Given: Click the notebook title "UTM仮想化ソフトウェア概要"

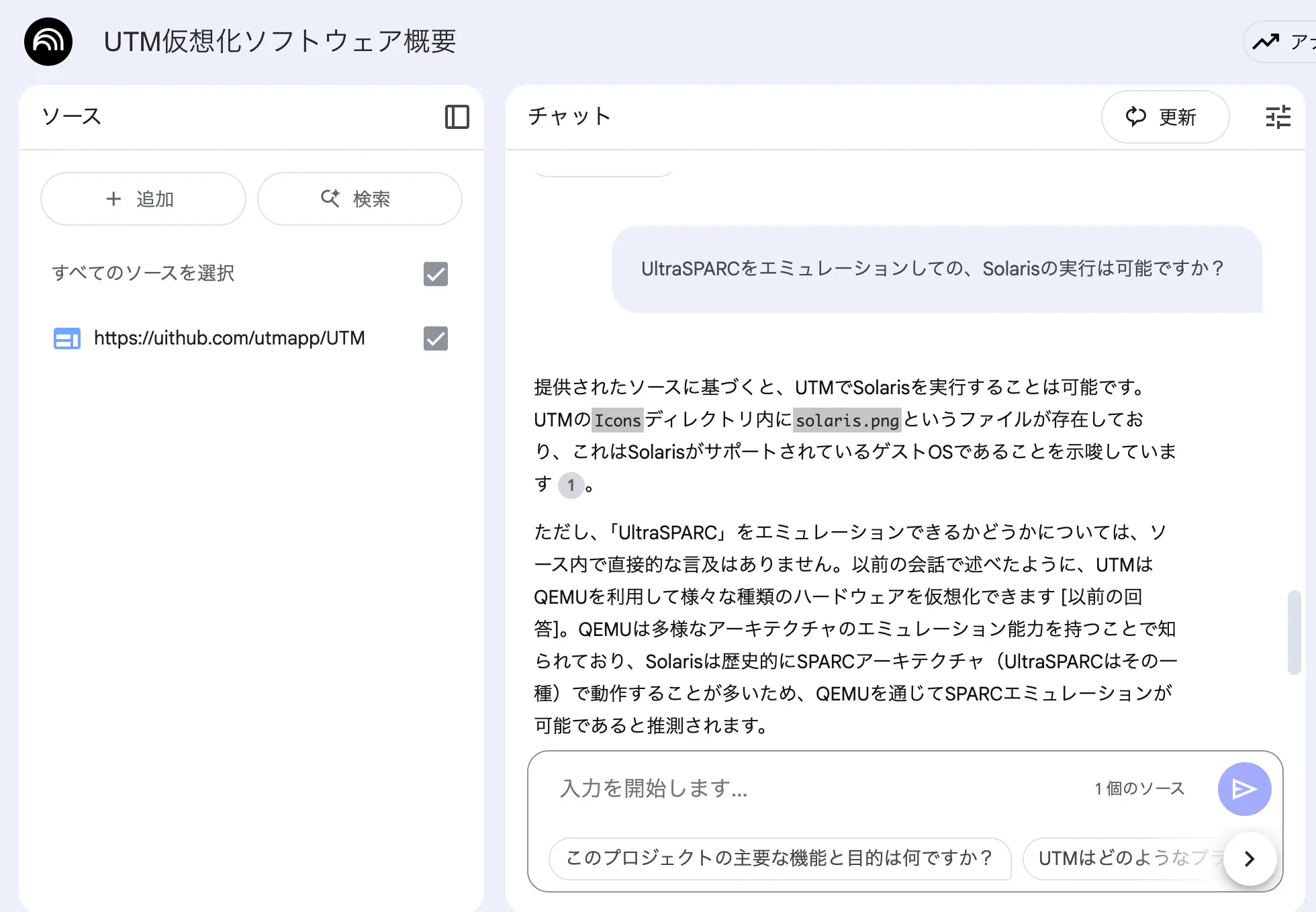Looking at the screenshot, I should click(280, 42).
